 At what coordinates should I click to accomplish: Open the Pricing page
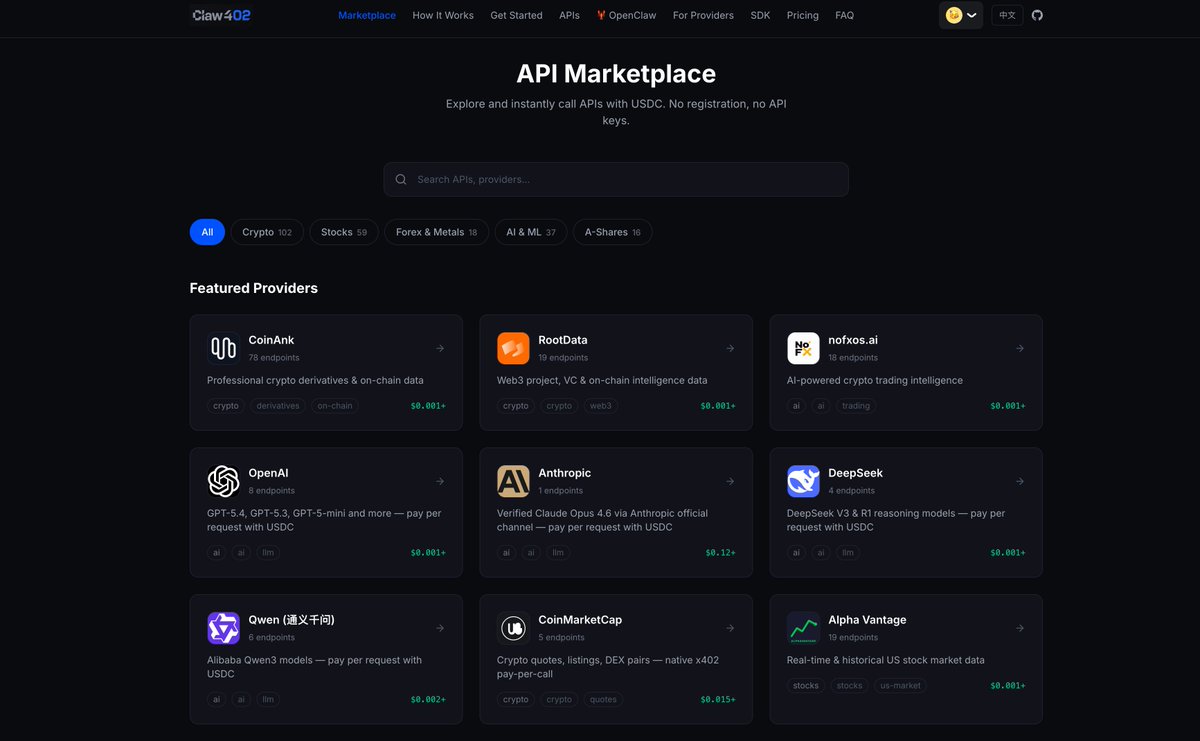[x=802, y=15]
